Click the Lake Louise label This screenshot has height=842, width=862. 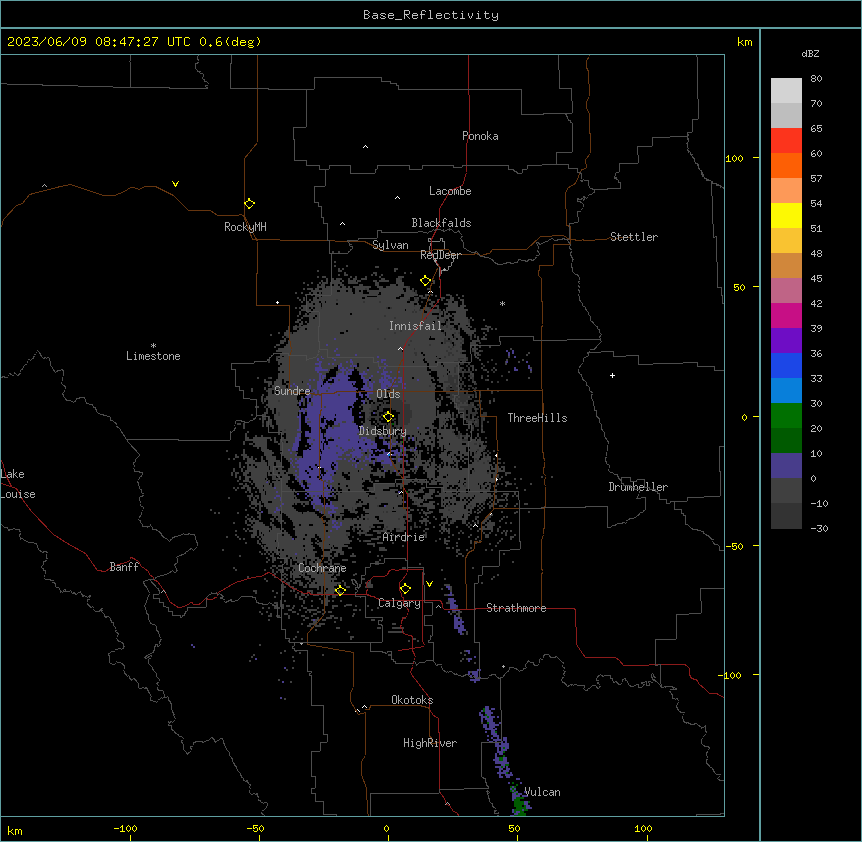(x=18, y=484)
